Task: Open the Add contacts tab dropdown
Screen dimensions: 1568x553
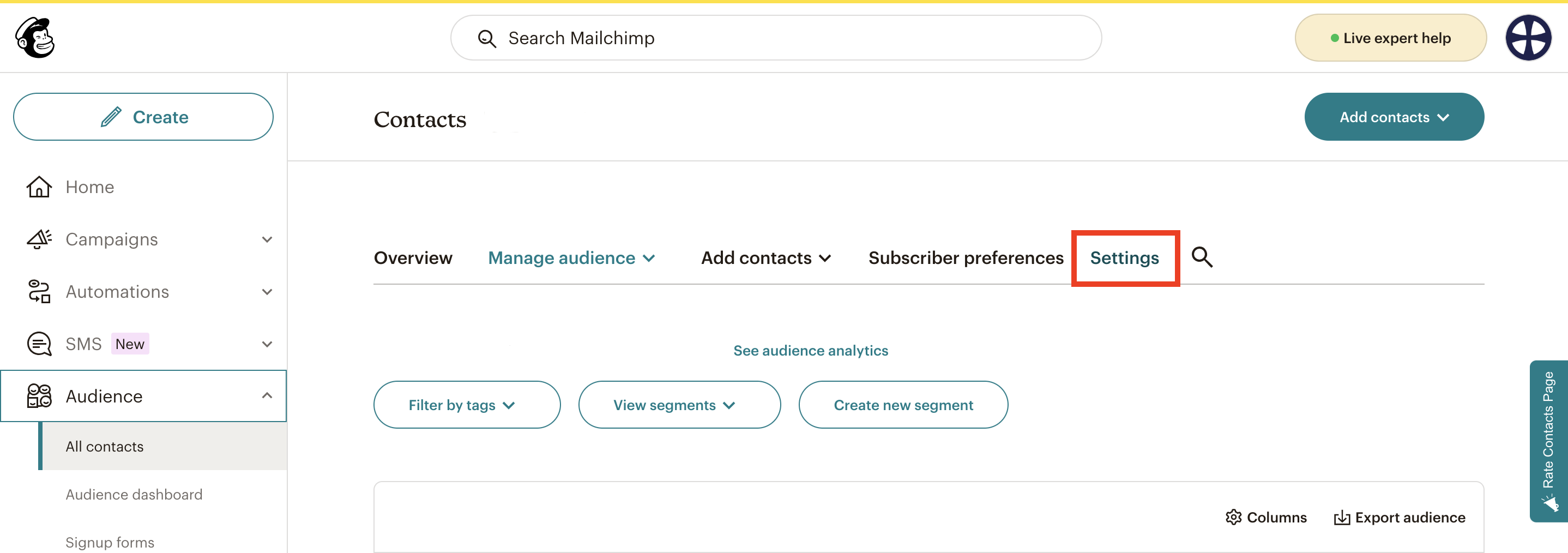Action: tap(766, 257)
